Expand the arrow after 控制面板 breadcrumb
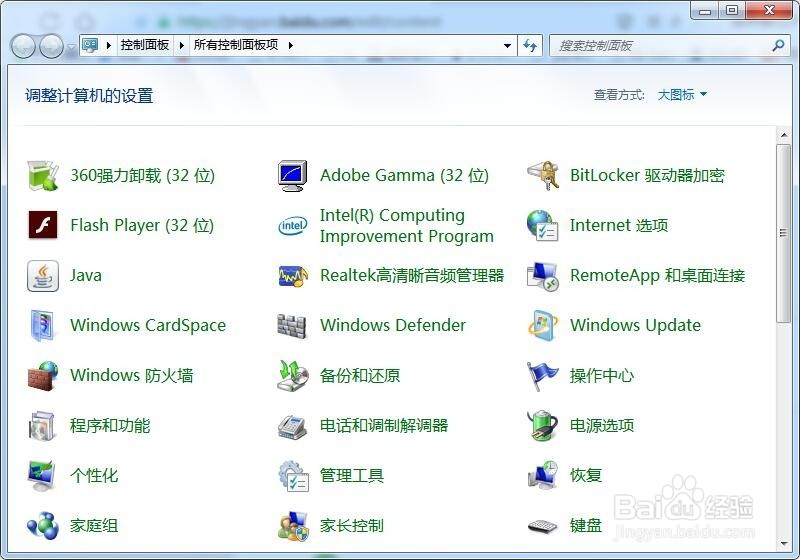Viewport: 800px width, 560px height. point(182,45)
